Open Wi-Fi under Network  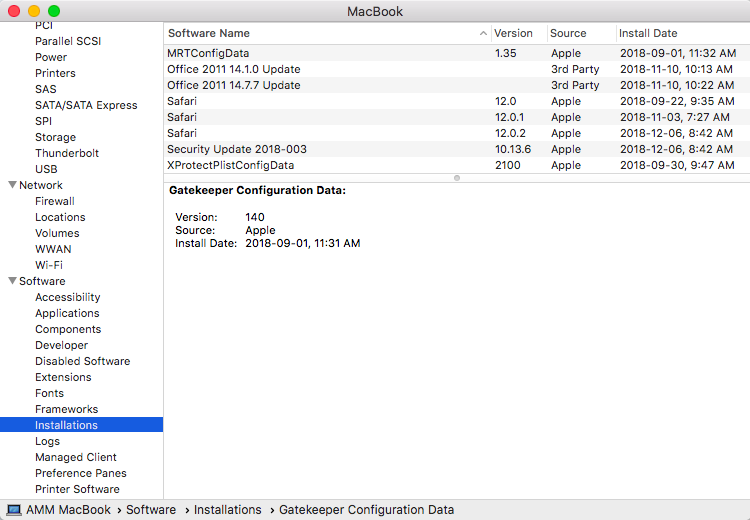(x=49, y=266)
